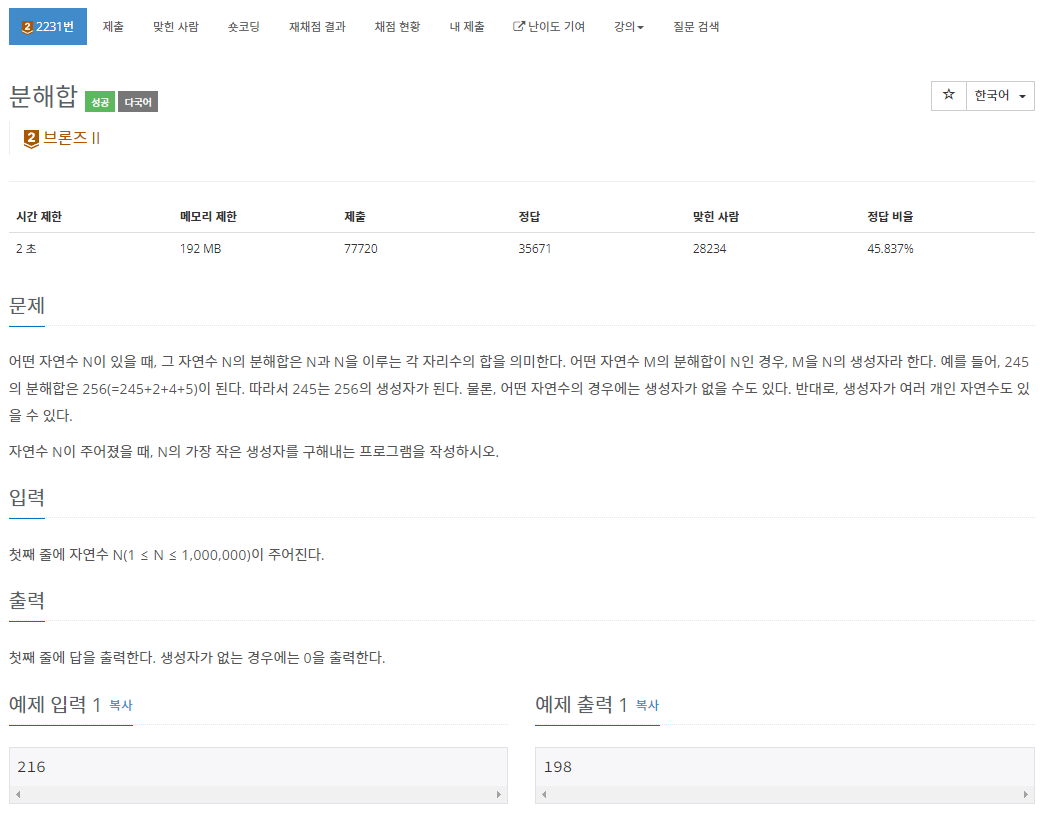1047x817 pixels.
Task: Open the 난이도 기여 external link
Action: click(549, 27)
